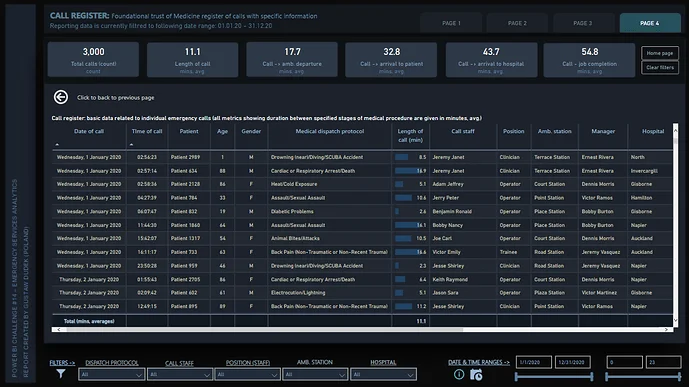Open the Position (Staff) dropdown

247,374
